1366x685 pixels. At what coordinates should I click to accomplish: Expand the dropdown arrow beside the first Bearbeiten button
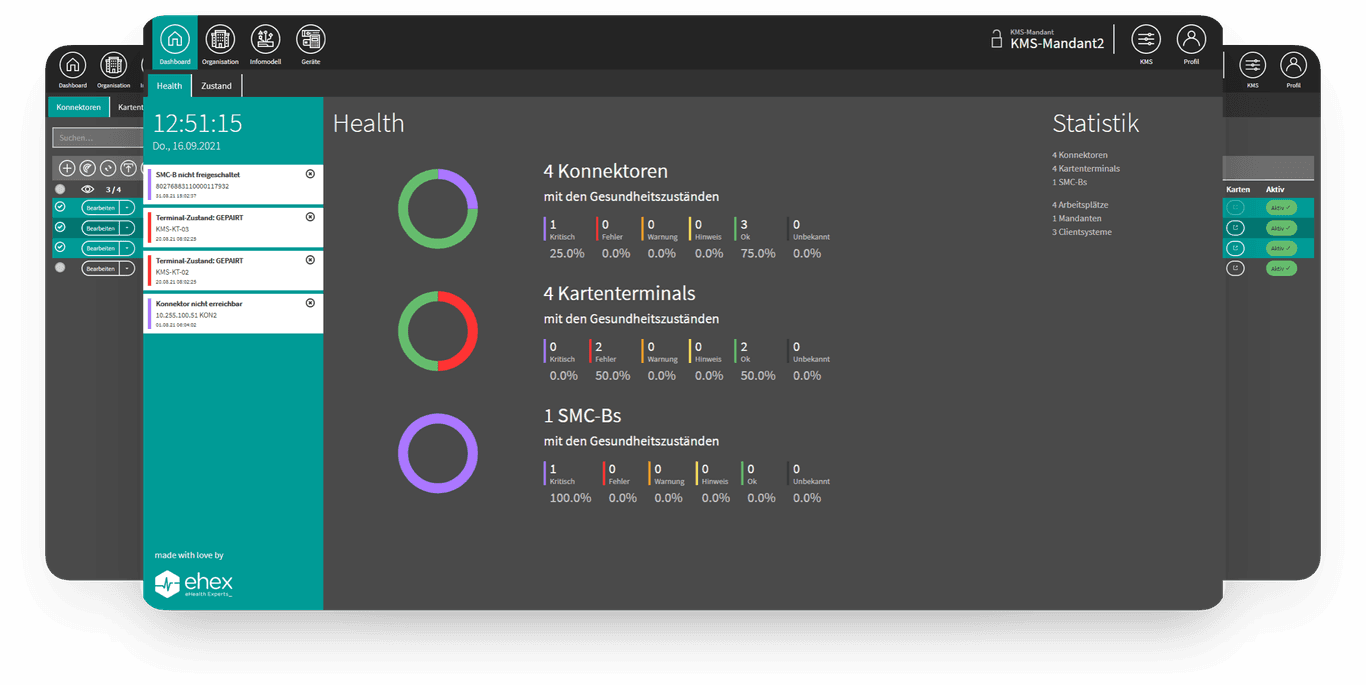tap(127, 208)
